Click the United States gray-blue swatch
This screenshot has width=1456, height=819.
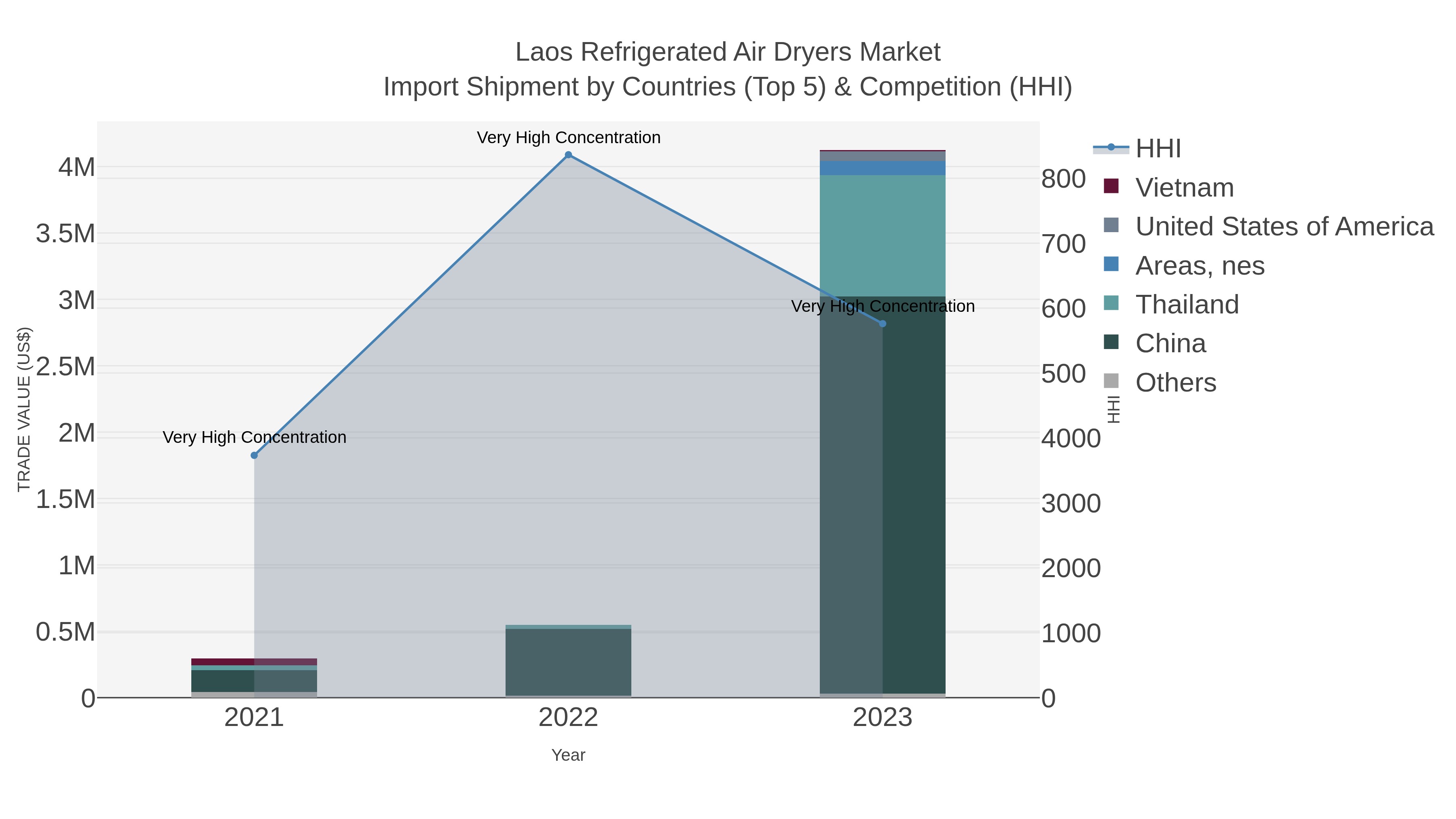tap(1111, 225)
